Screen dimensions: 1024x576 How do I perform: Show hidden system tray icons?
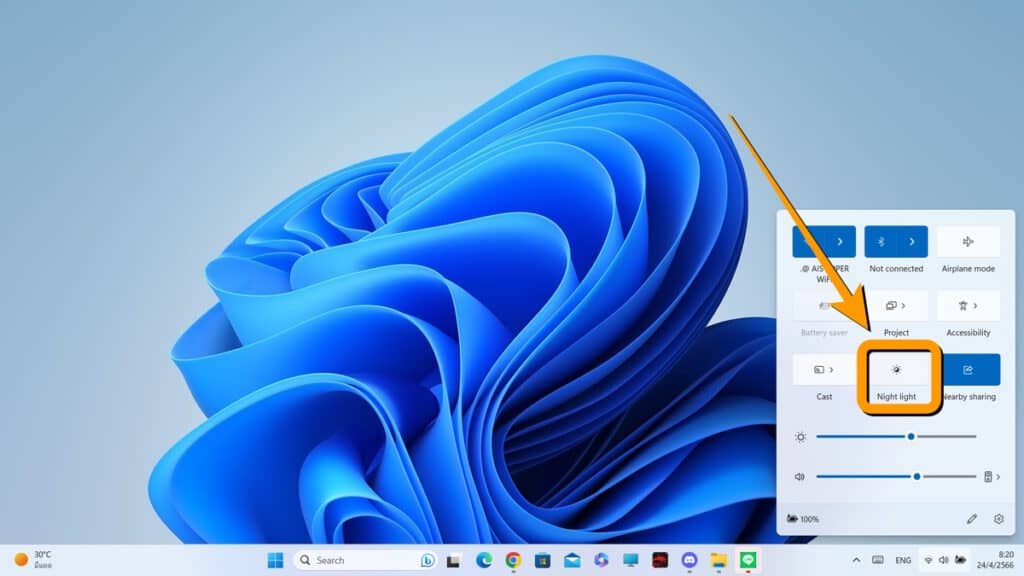pyautogui.click(x=856, y=560)
